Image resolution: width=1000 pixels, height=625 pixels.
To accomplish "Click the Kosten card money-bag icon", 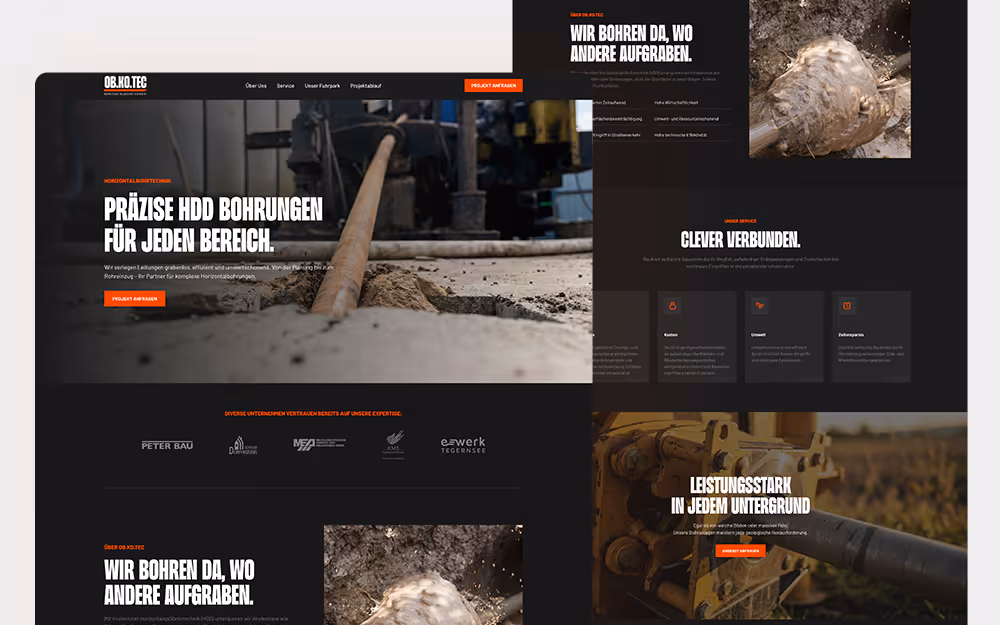I will click(x=672, y=306).
